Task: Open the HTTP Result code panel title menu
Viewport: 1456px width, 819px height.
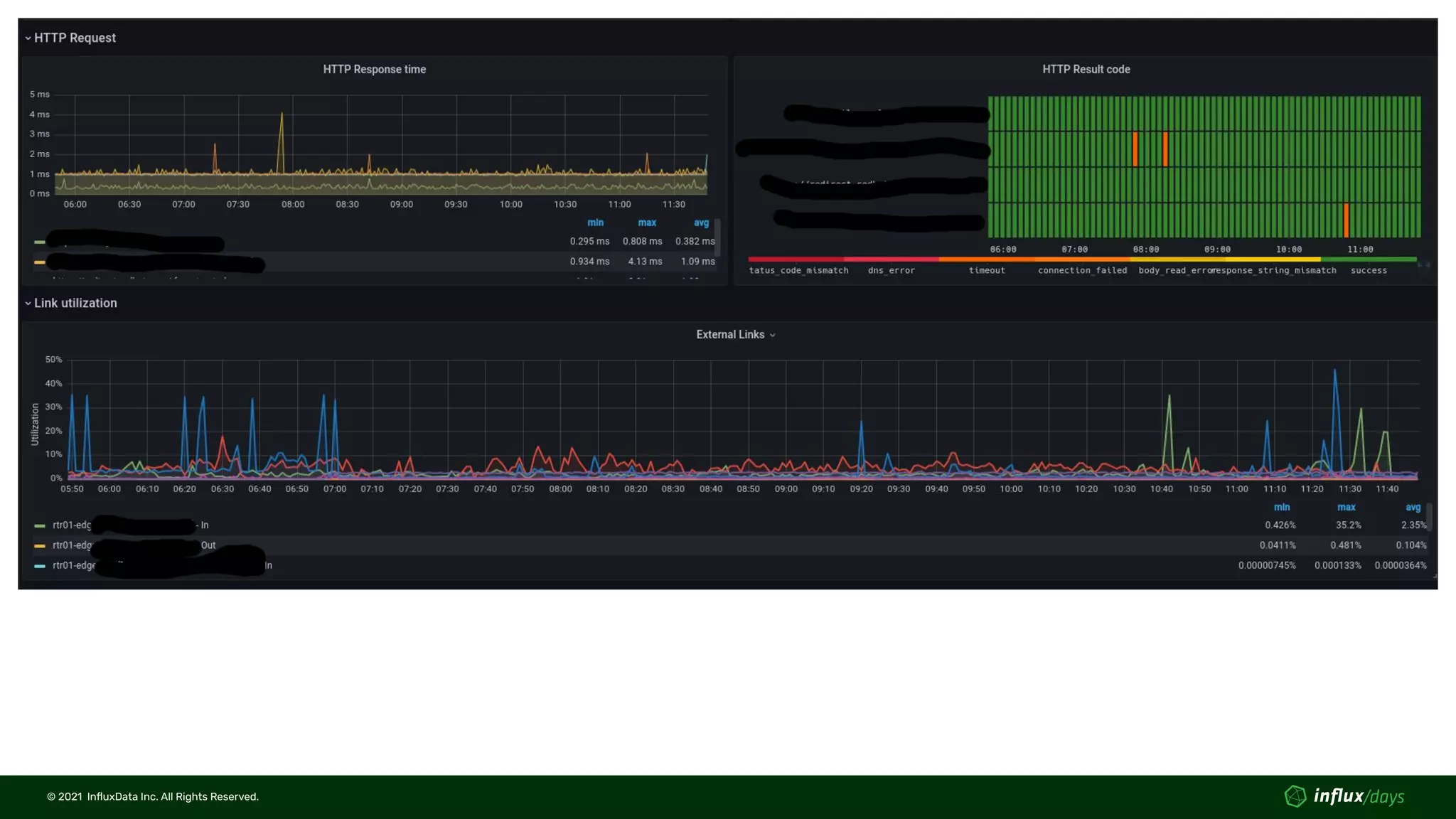Action: (1086, 70)
